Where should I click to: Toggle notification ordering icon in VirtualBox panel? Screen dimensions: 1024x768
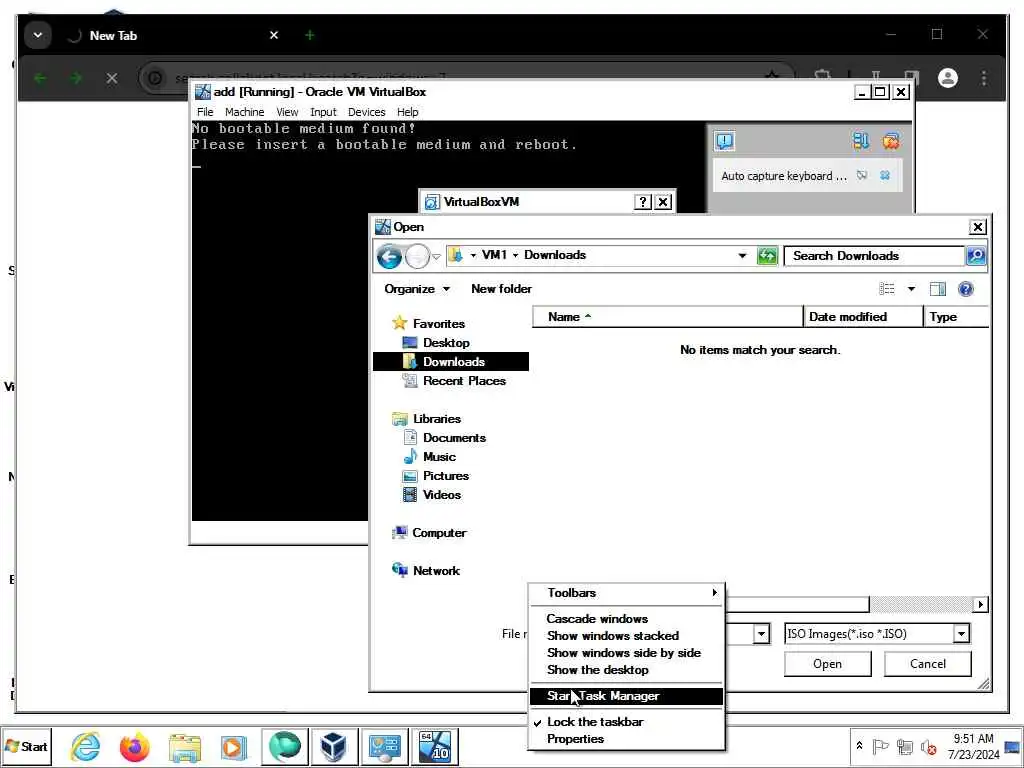click(861, 140)
